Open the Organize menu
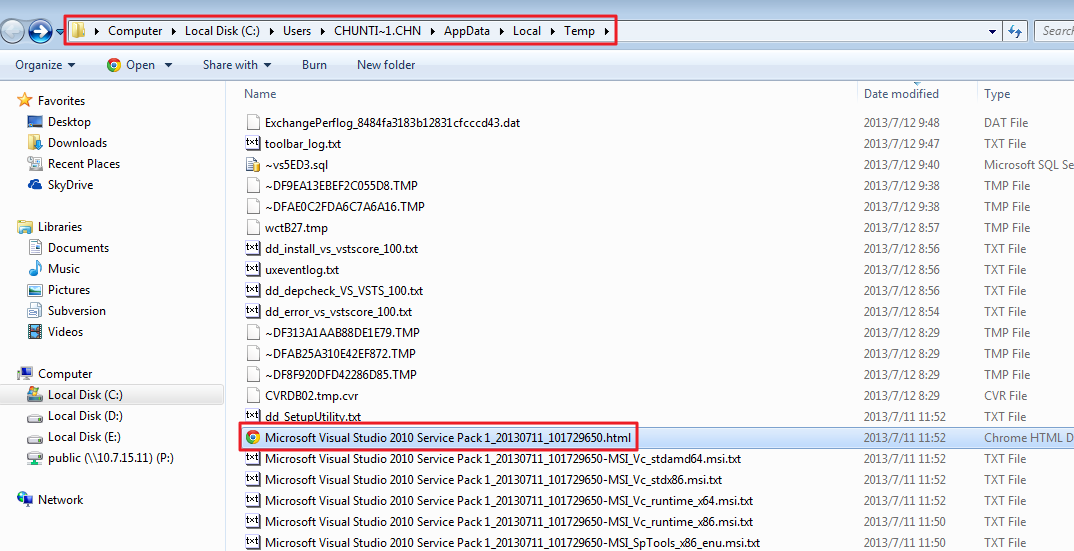Viewport: 1074px width, 551px height. click(45, 65)
